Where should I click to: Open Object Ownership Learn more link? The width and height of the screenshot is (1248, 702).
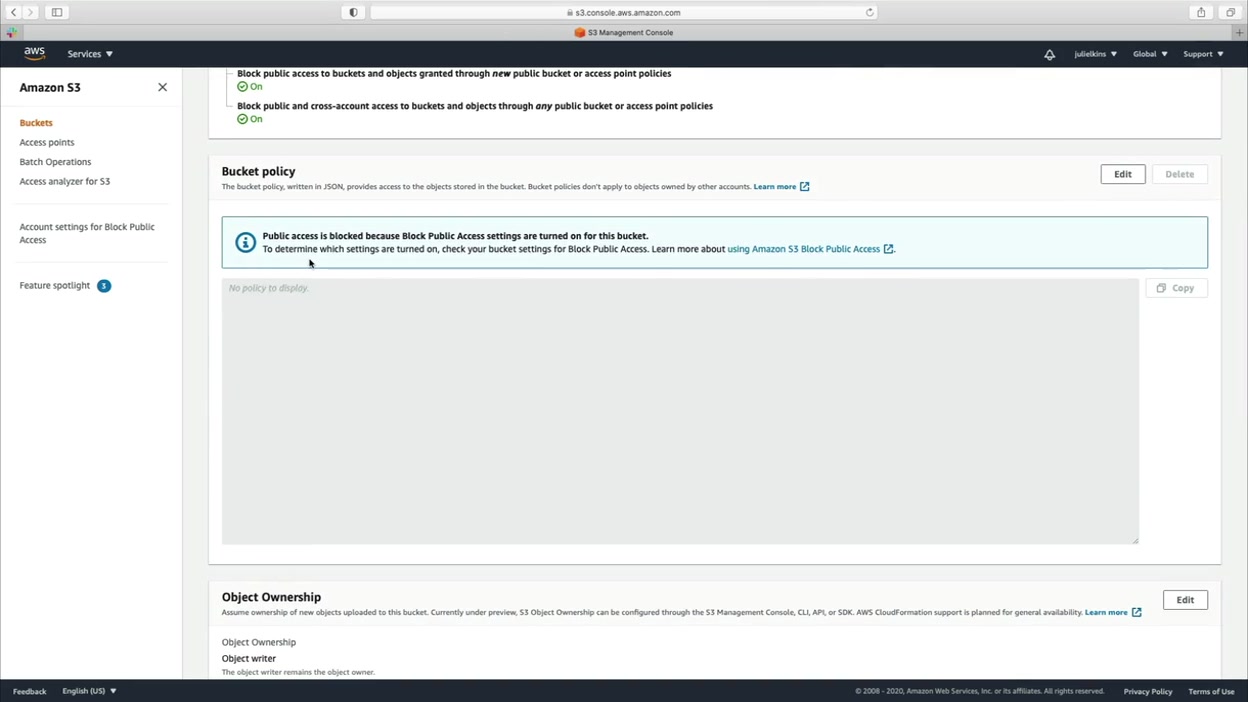(1113, 612)
